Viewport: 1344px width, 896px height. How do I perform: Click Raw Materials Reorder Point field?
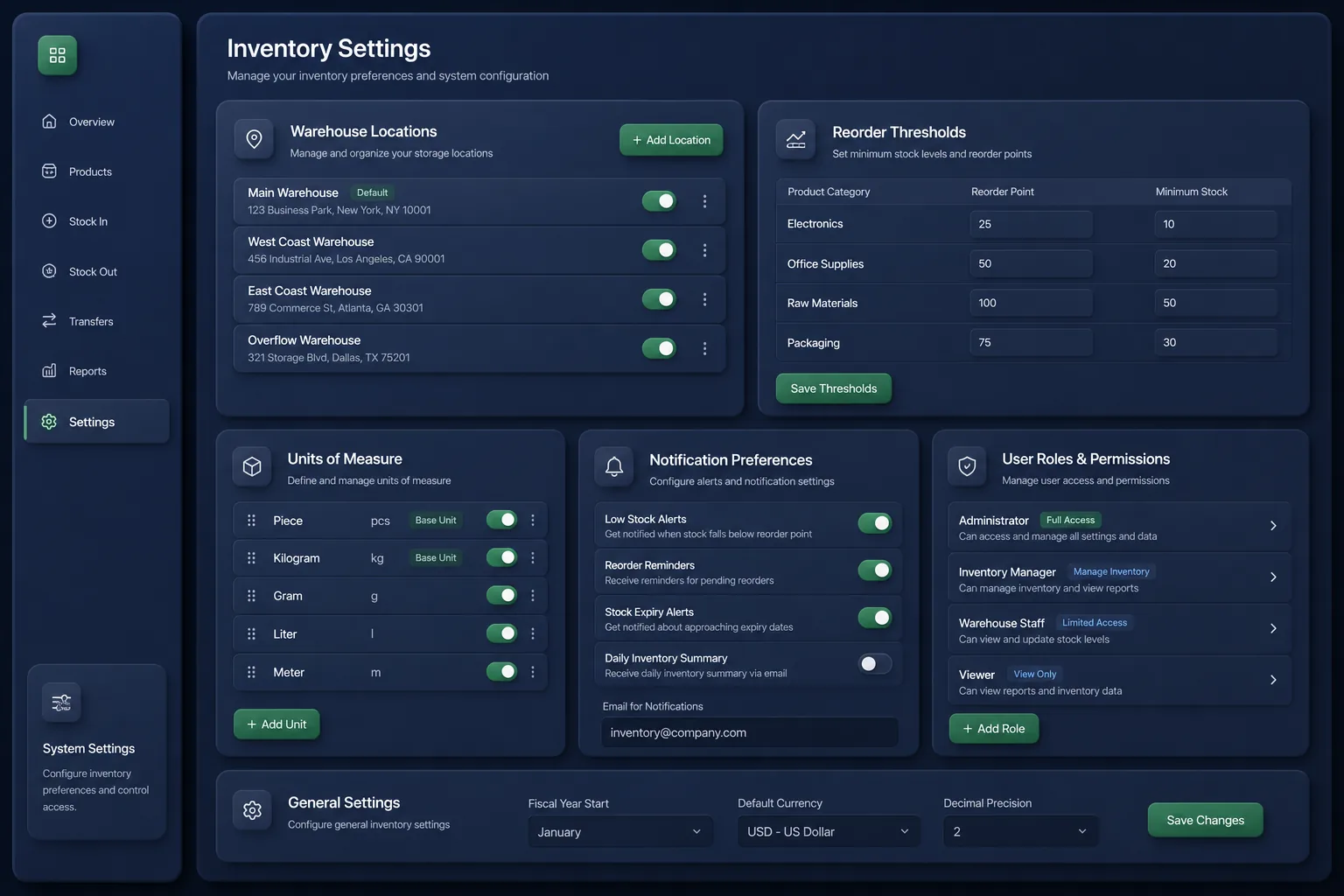coord(1031,303)
